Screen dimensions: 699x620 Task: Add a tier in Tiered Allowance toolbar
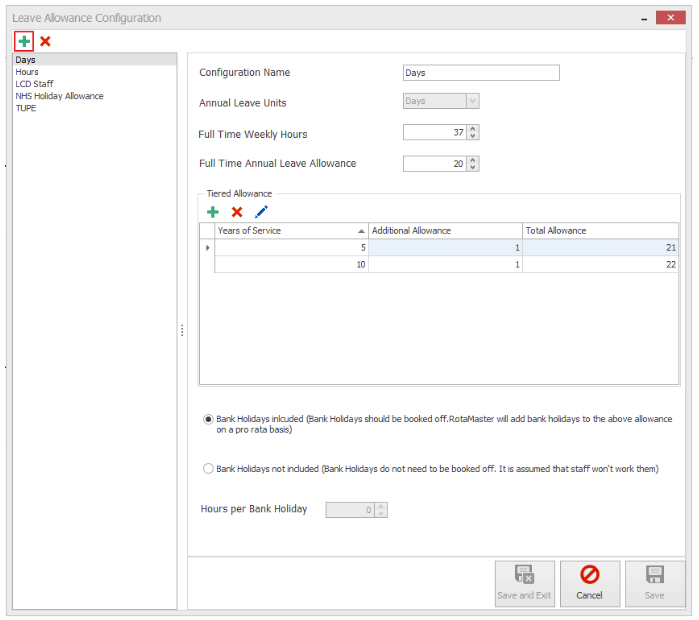[x=213, y=212]
